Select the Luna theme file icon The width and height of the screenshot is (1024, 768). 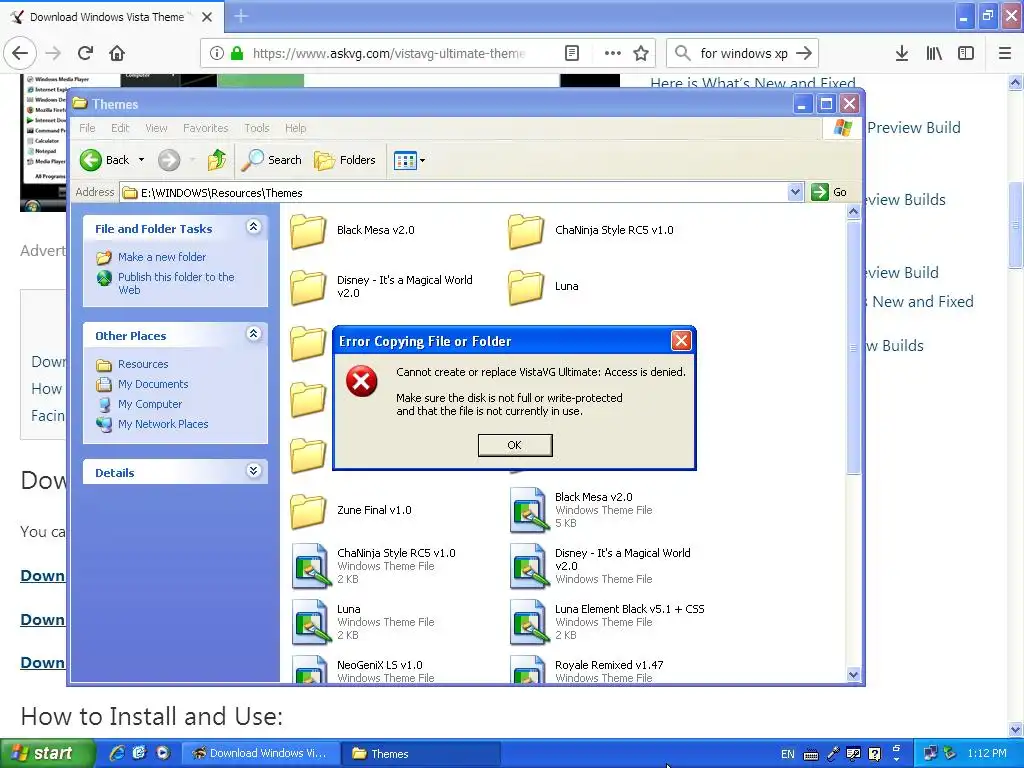(310, 622)
